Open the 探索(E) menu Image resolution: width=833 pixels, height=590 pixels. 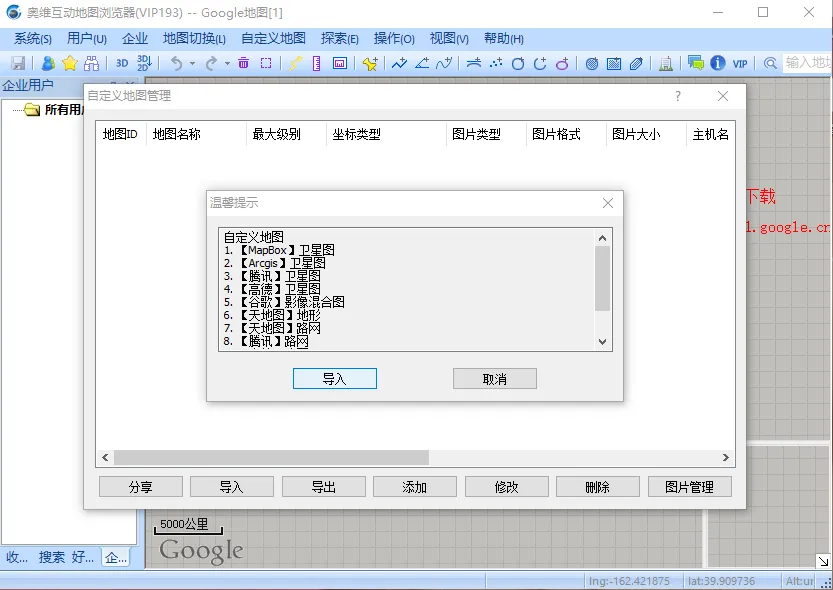pyautogui.click(x=339, y=39)
